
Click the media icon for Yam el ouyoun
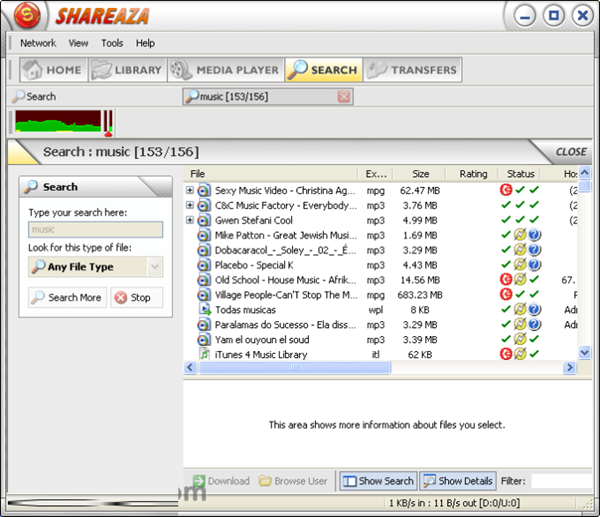204,340
